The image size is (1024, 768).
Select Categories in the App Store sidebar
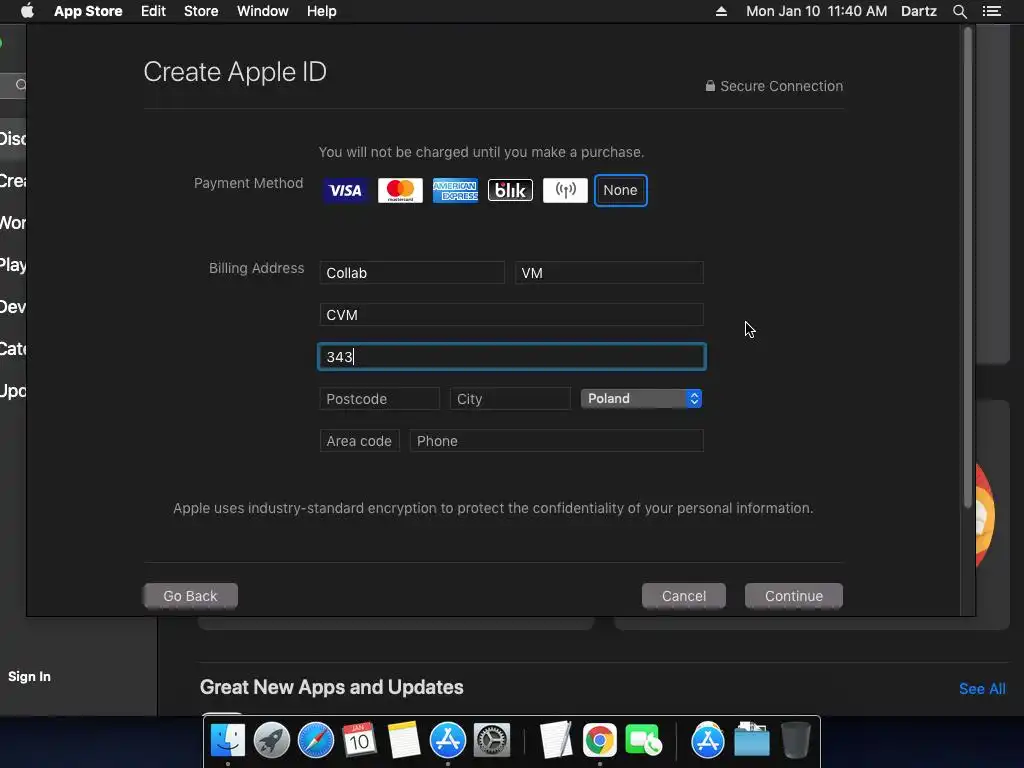point(13,349)
